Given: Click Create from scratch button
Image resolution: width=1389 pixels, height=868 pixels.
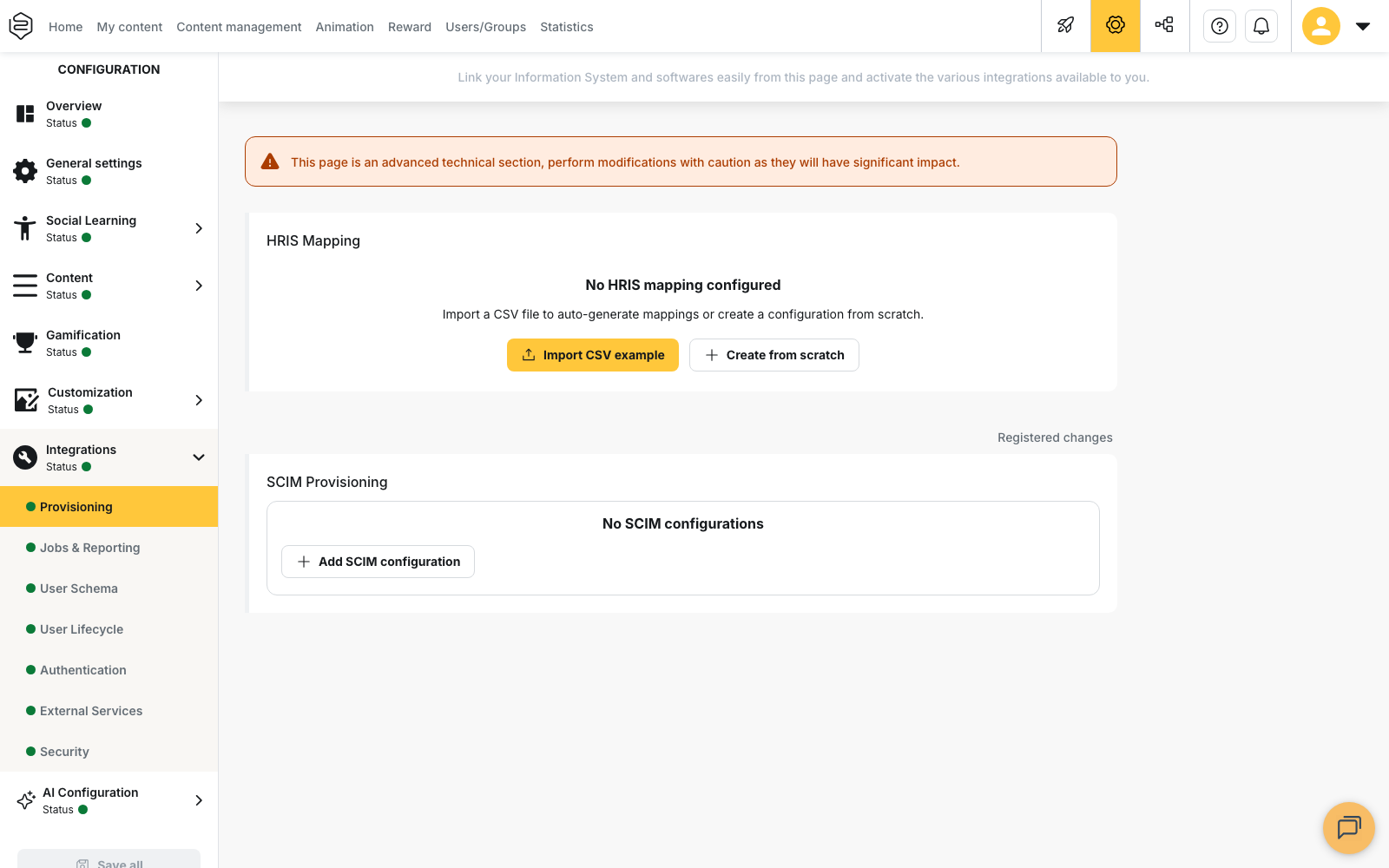Looking at the screenshot, I should 774,355.
